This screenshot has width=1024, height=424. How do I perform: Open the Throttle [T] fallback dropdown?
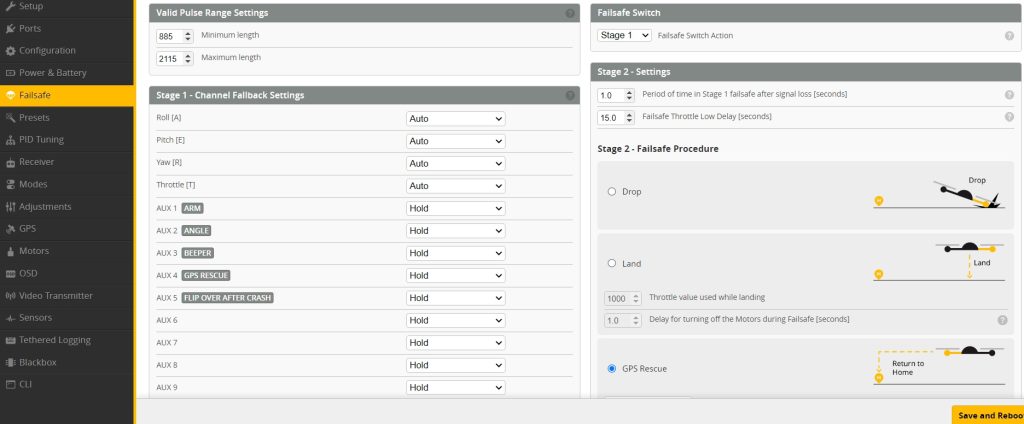(455, 186)
